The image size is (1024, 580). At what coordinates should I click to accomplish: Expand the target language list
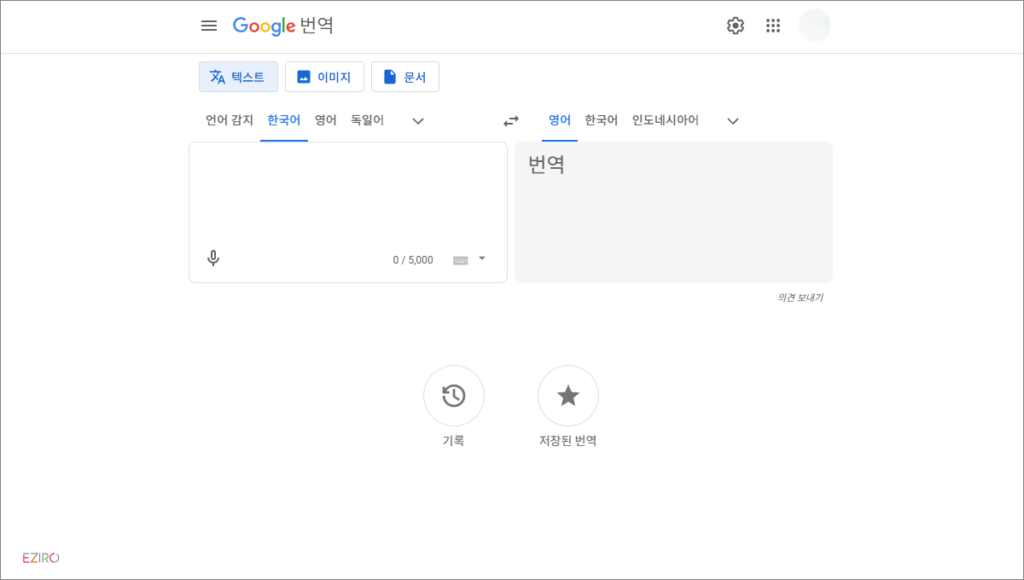click(733, 121)
